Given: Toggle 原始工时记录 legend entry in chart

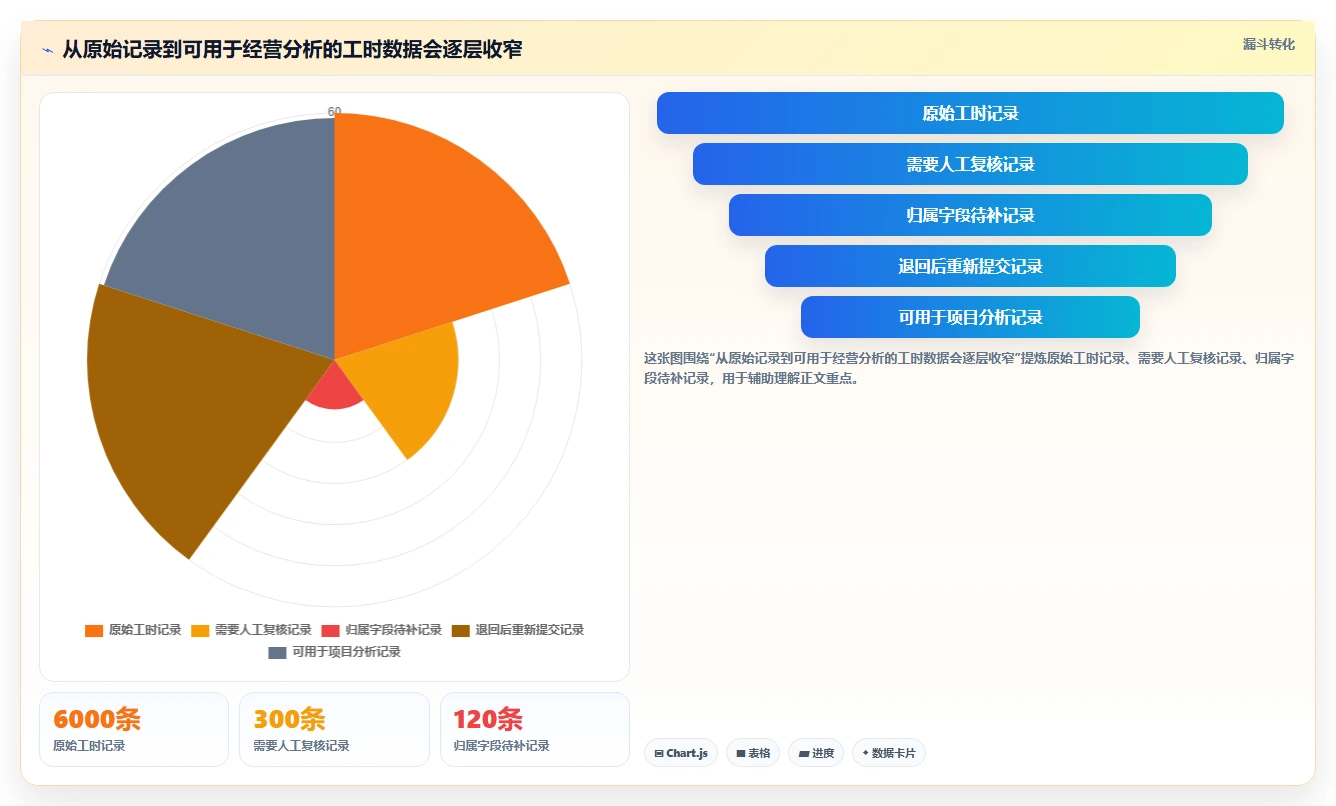Looking at the screenshot, I should click(133, 630).
